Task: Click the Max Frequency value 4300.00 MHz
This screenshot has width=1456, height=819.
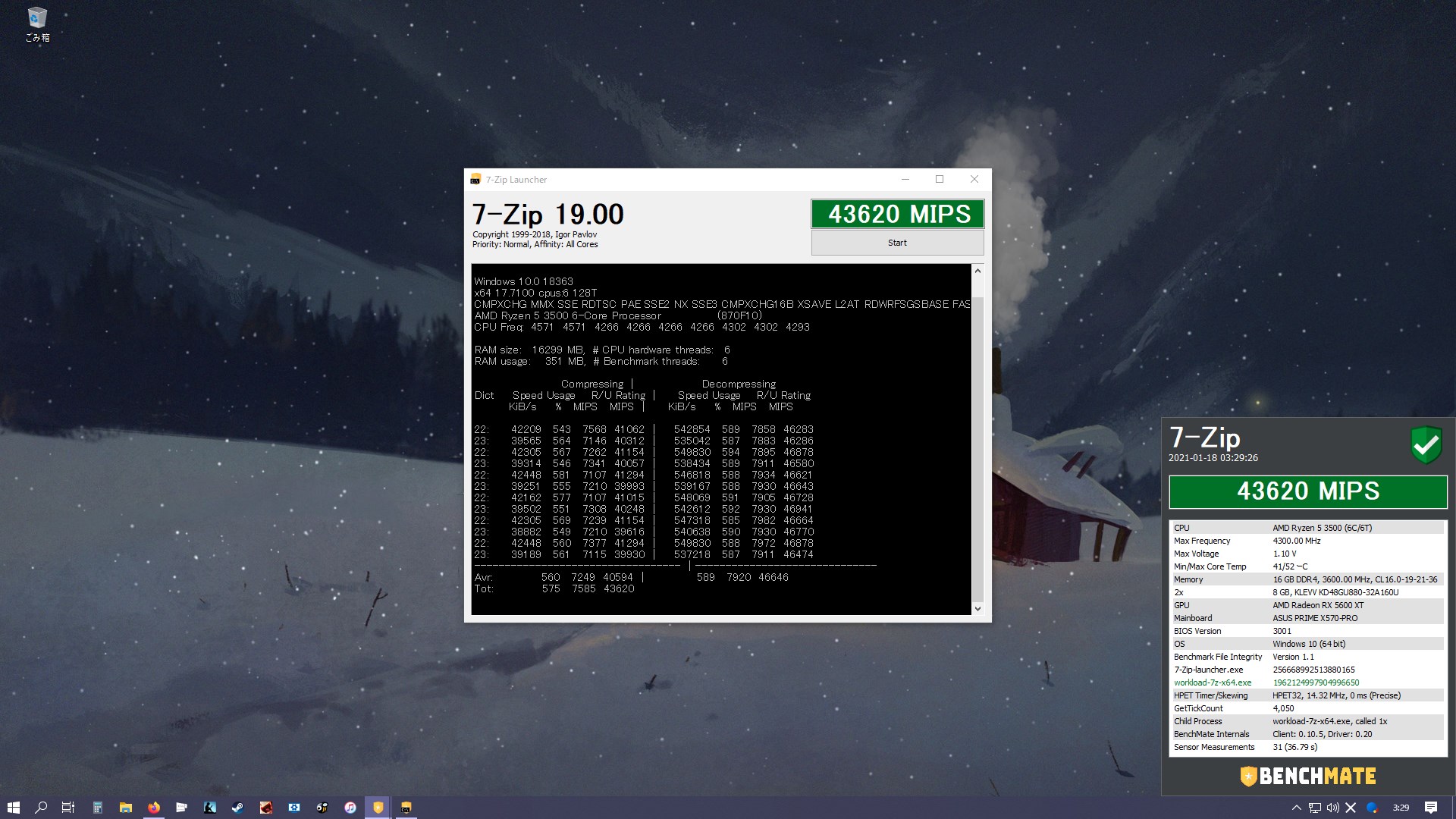Action: [x=1296, y=541]
